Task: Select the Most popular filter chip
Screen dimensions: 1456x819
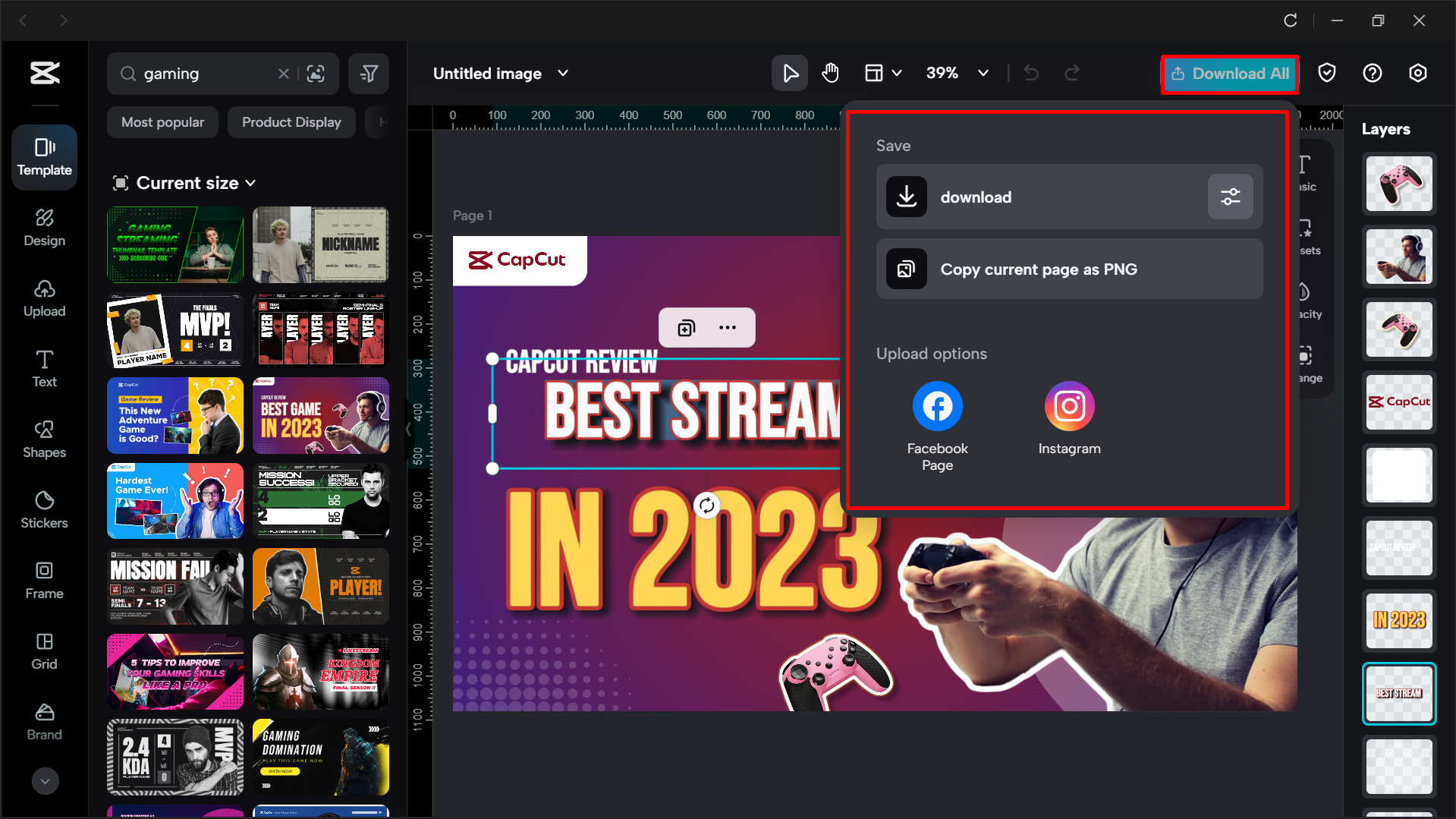Action: pos(162,122)
